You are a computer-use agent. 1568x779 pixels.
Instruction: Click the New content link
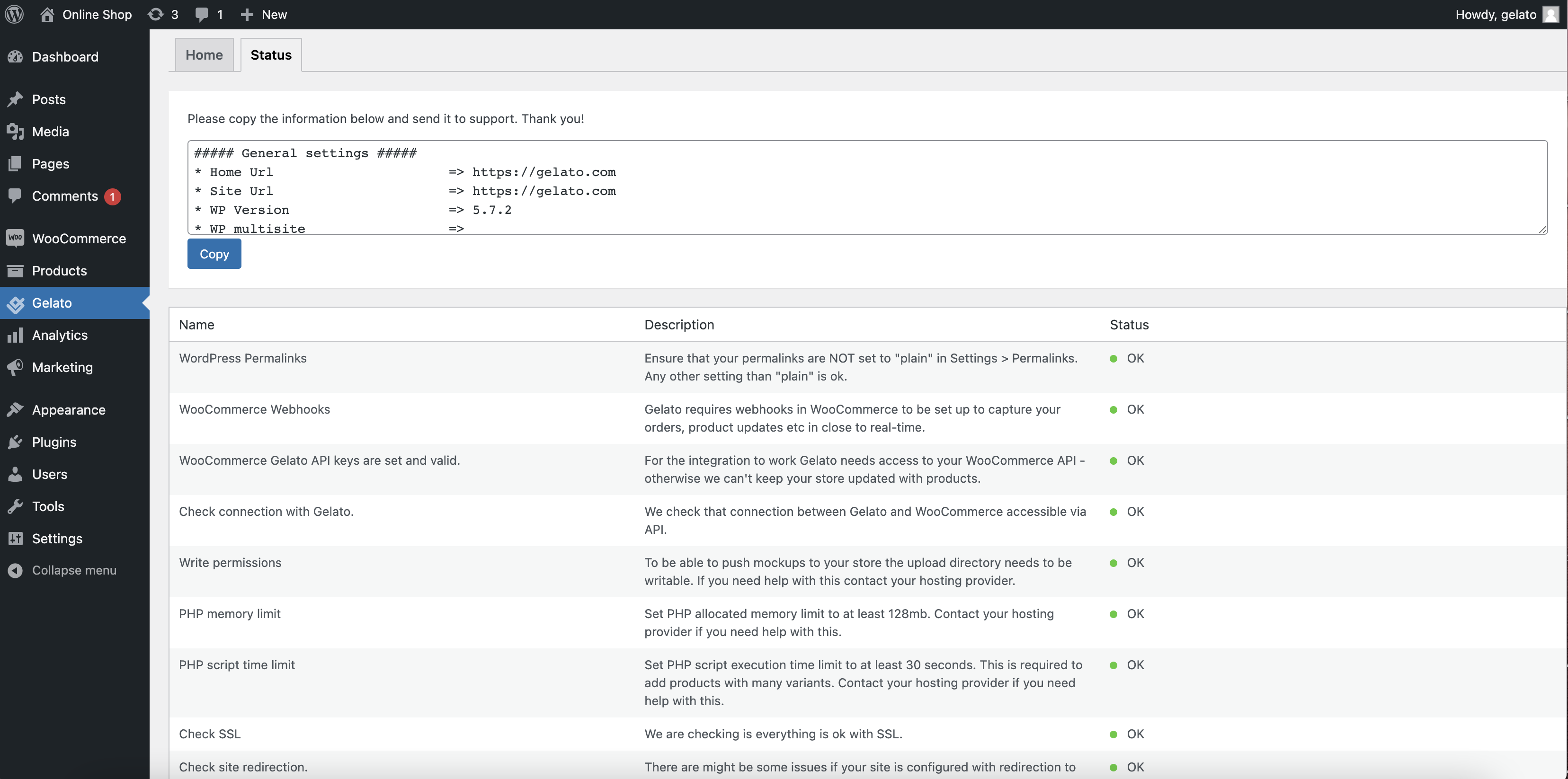274,15
